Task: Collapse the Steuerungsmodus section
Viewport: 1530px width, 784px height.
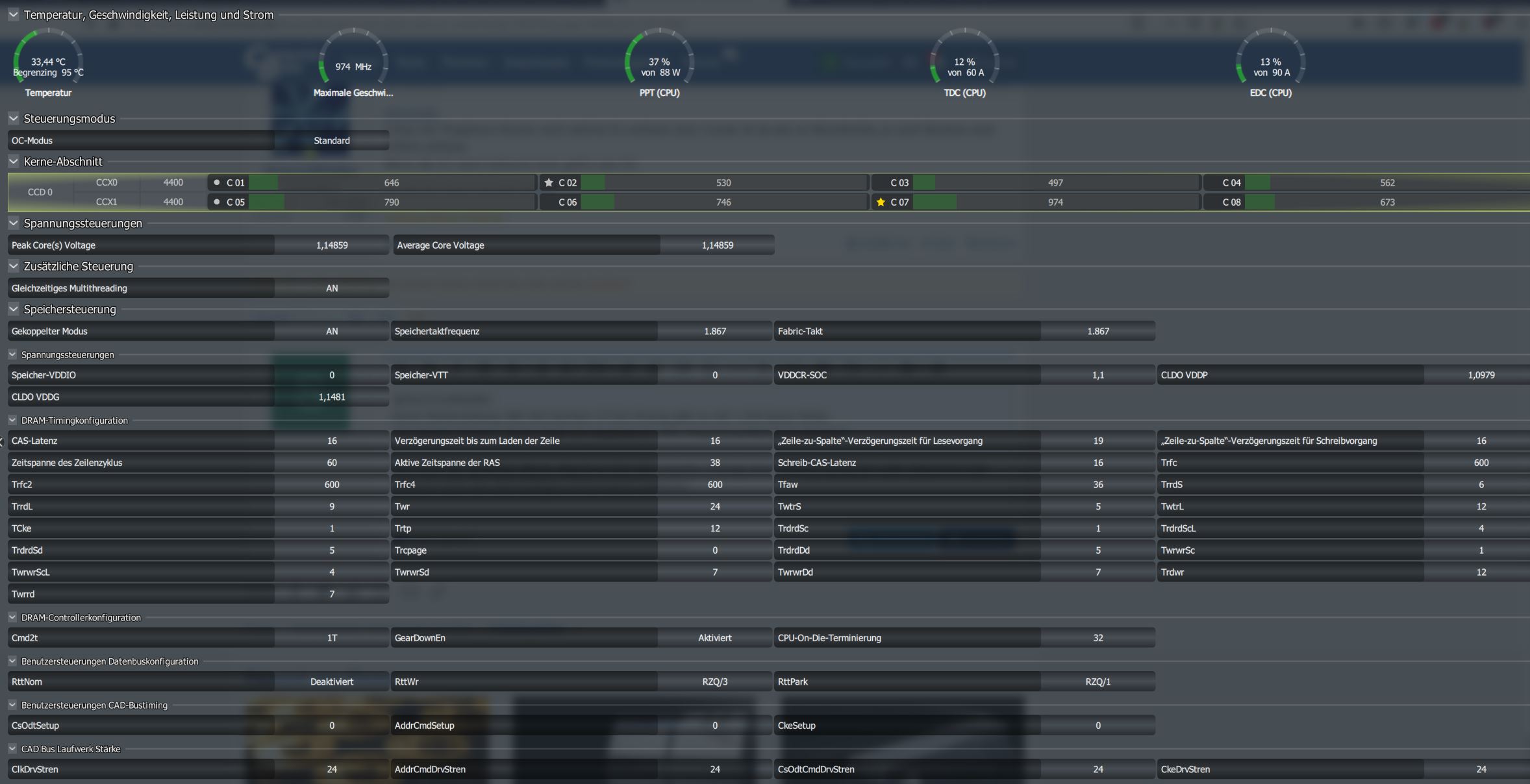Action: tap(14, 119)
